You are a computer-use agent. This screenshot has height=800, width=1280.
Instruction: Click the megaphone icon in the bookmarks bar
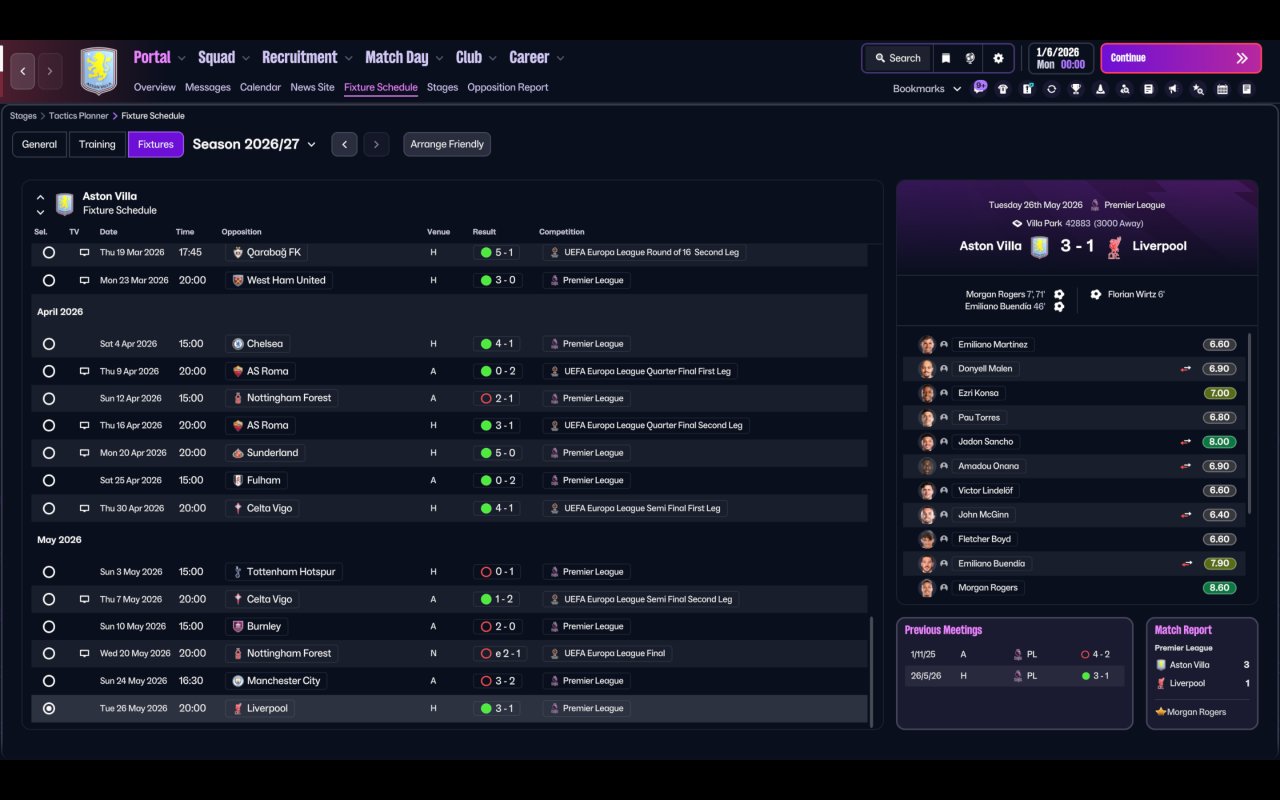coord(1173,89)
